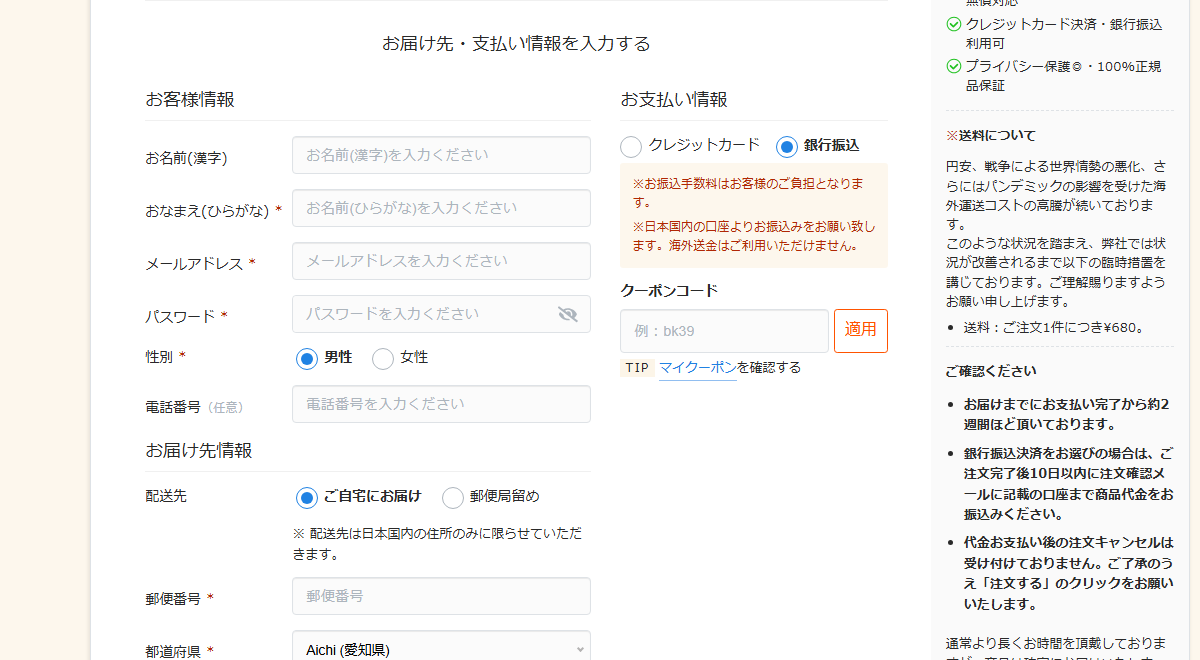This screenshot has width=1200, height=660.
Task: Focus the お名前(漢字) input field
Action: coord(441,155)
